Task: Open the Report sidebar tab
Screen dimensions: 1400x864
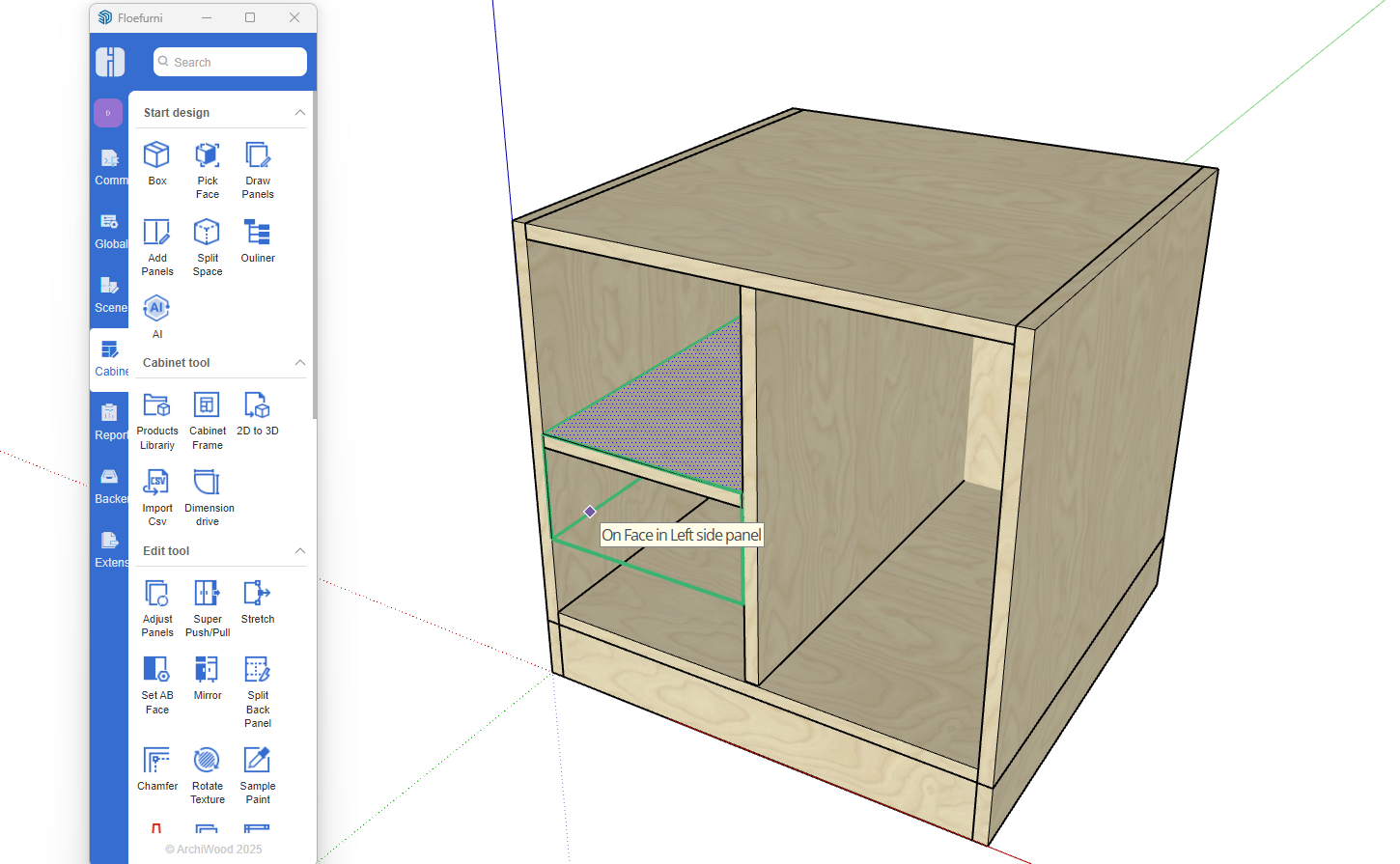Action: 109,421
